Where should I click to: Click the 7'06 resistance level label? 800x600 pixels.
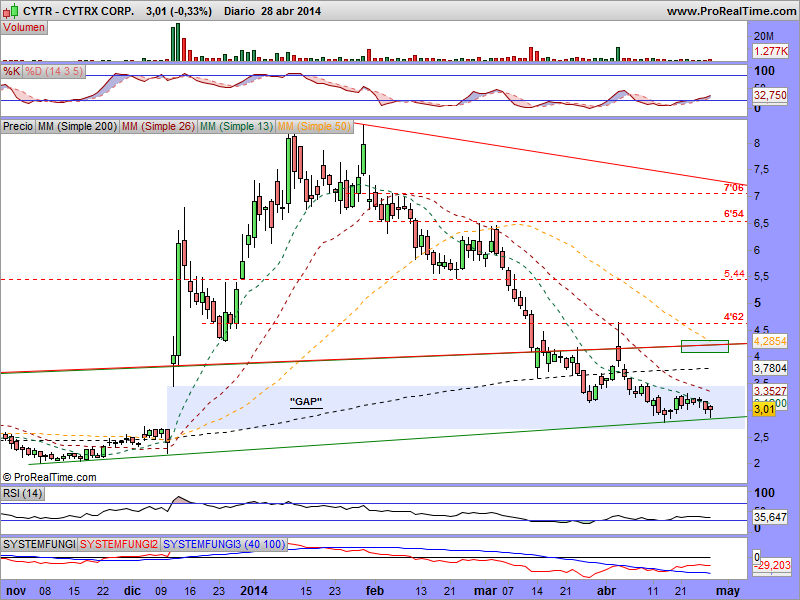point(734,188)
